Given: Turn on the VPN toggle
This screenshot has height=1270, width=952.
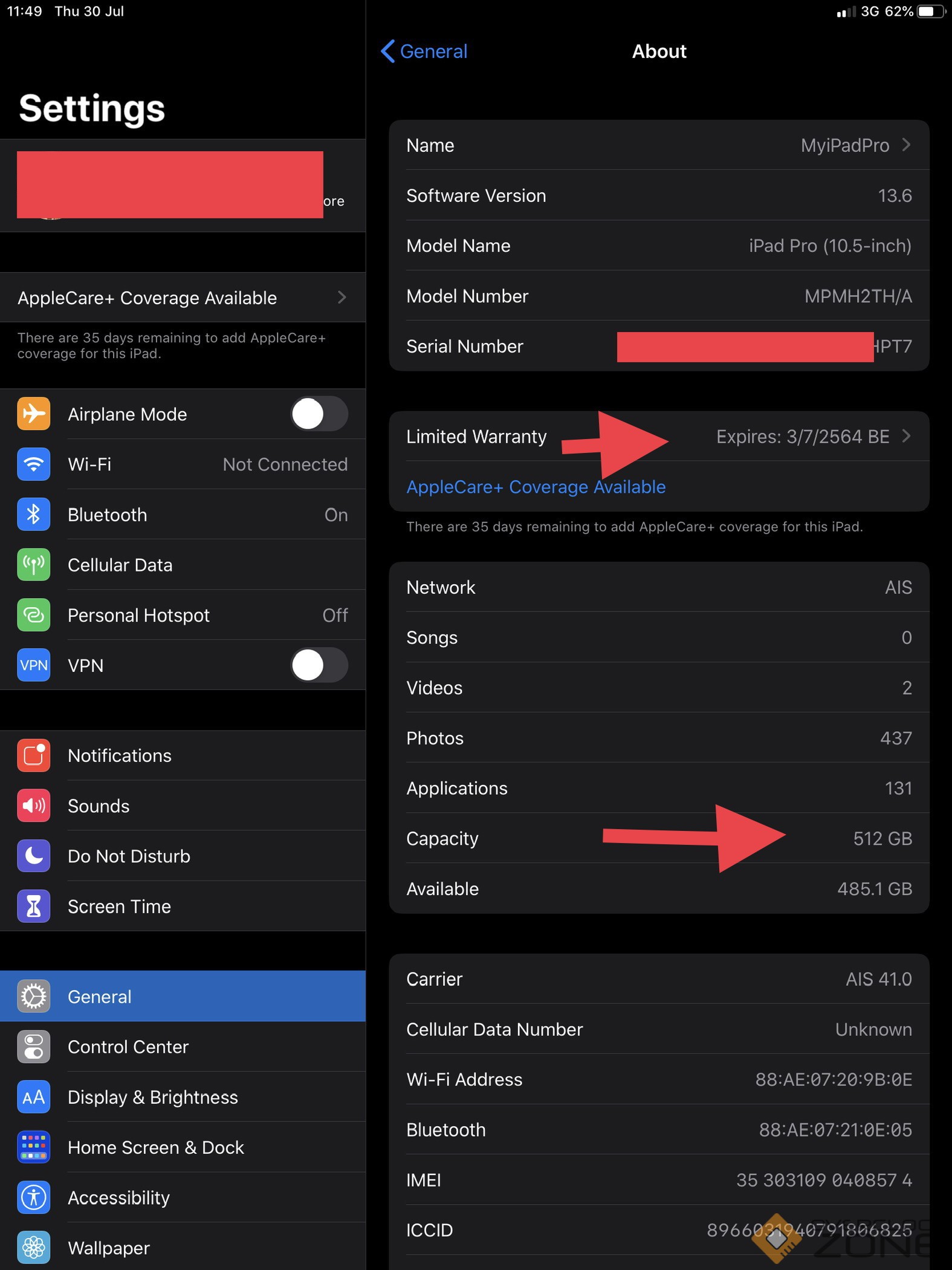Looking at the screenshot, I should [319, 665].
